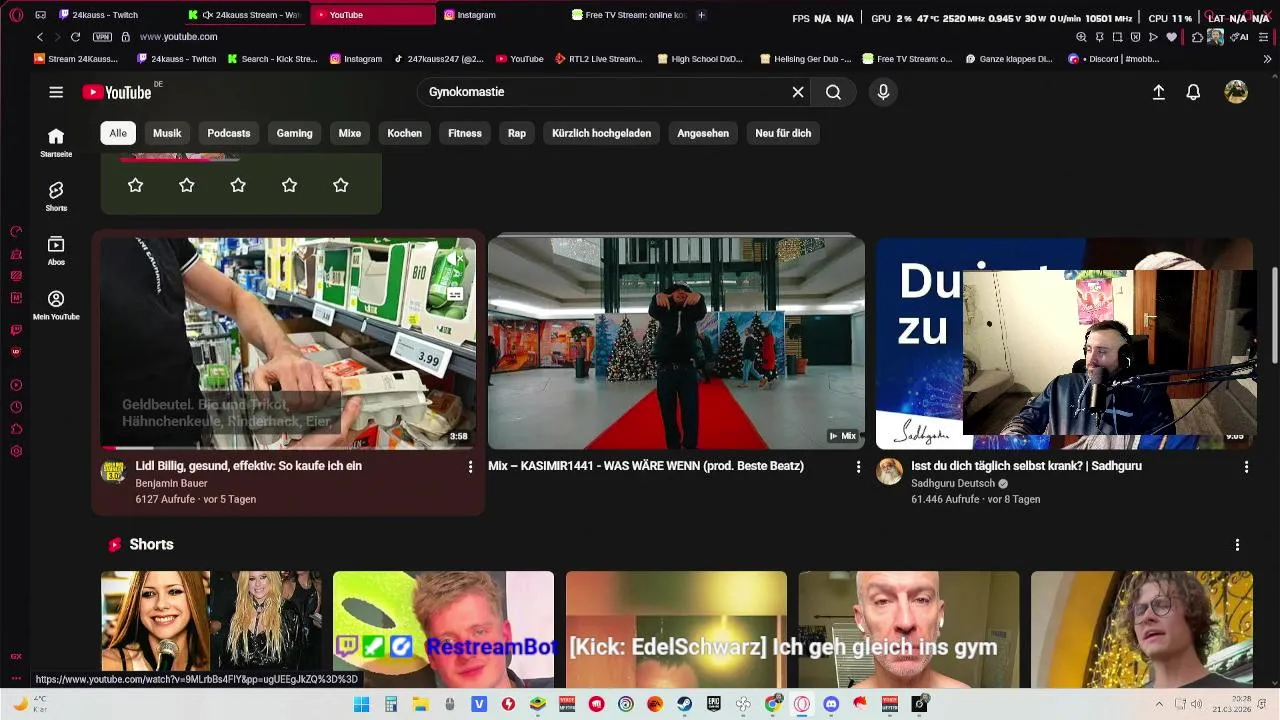Open Windows Start menu
The height and width of the screenshot is (720, 1280).
pyautogui.click(x=361, y=704)
